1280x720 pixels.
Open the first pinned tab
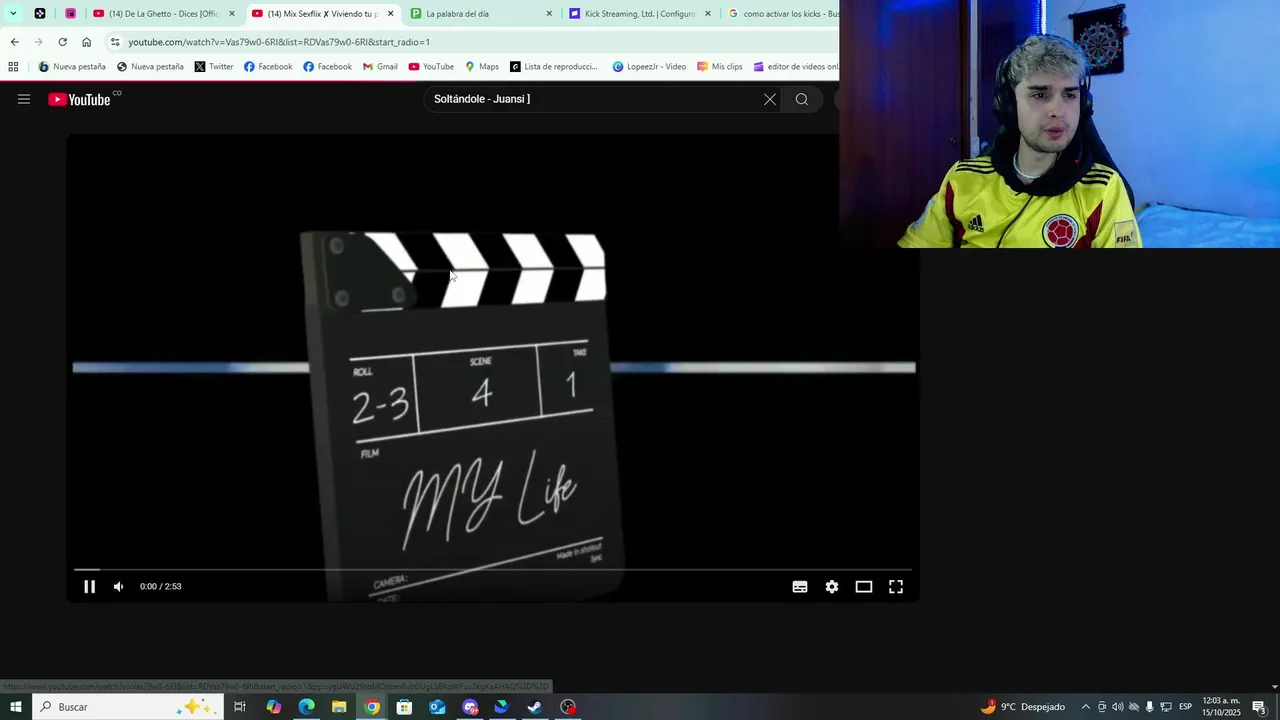click(40, 14)
